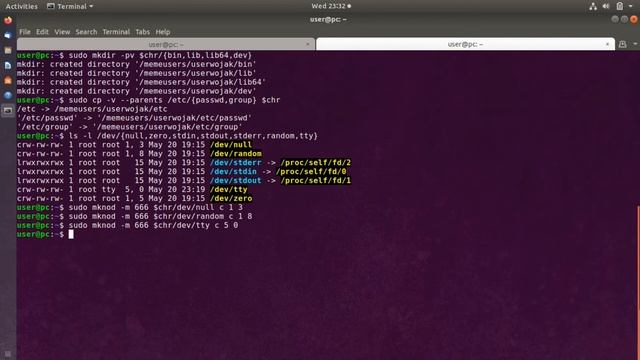
Task: Open the File menu
Action: pos(24,32)
